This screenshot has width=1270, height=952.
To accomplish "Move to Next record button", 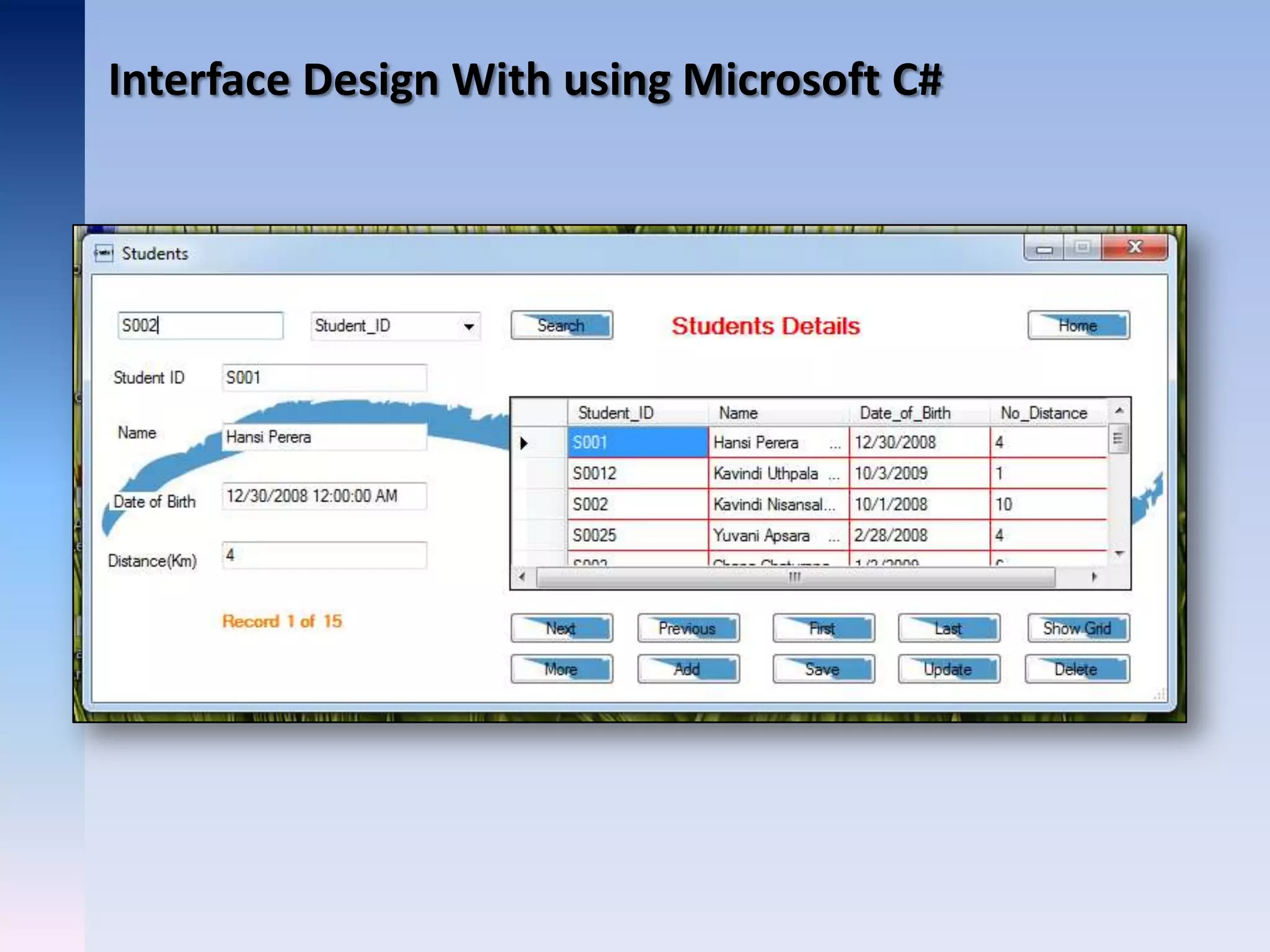I will 562,628.
